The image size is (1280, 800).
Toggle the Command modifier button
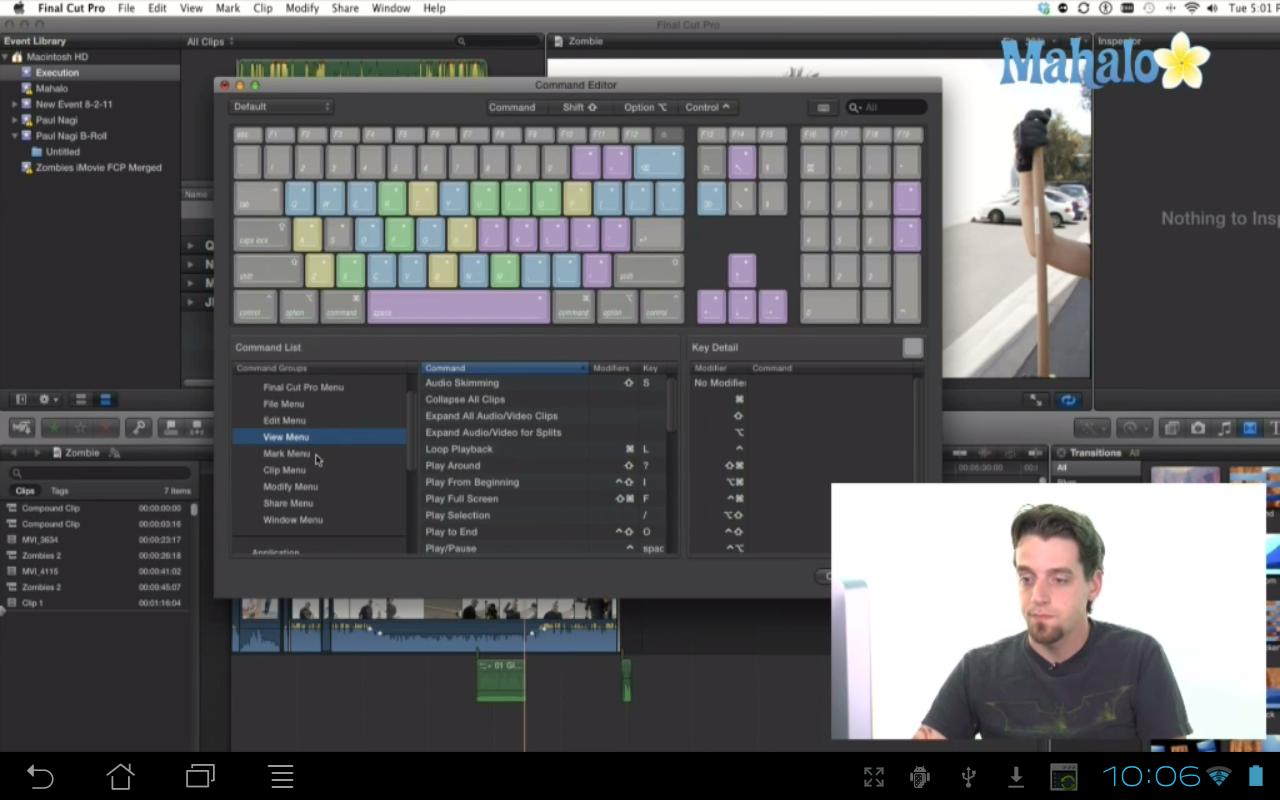coord(512,107)
